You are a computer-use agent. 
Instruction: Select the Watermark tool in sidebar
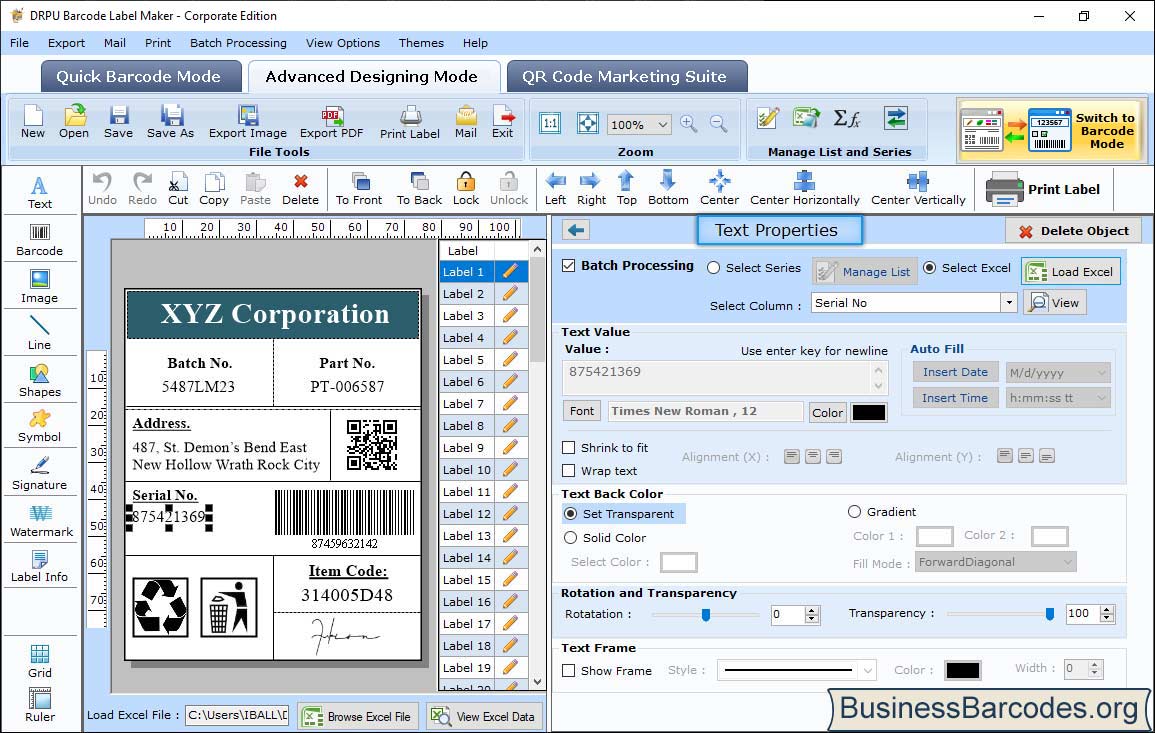(41, 520)
